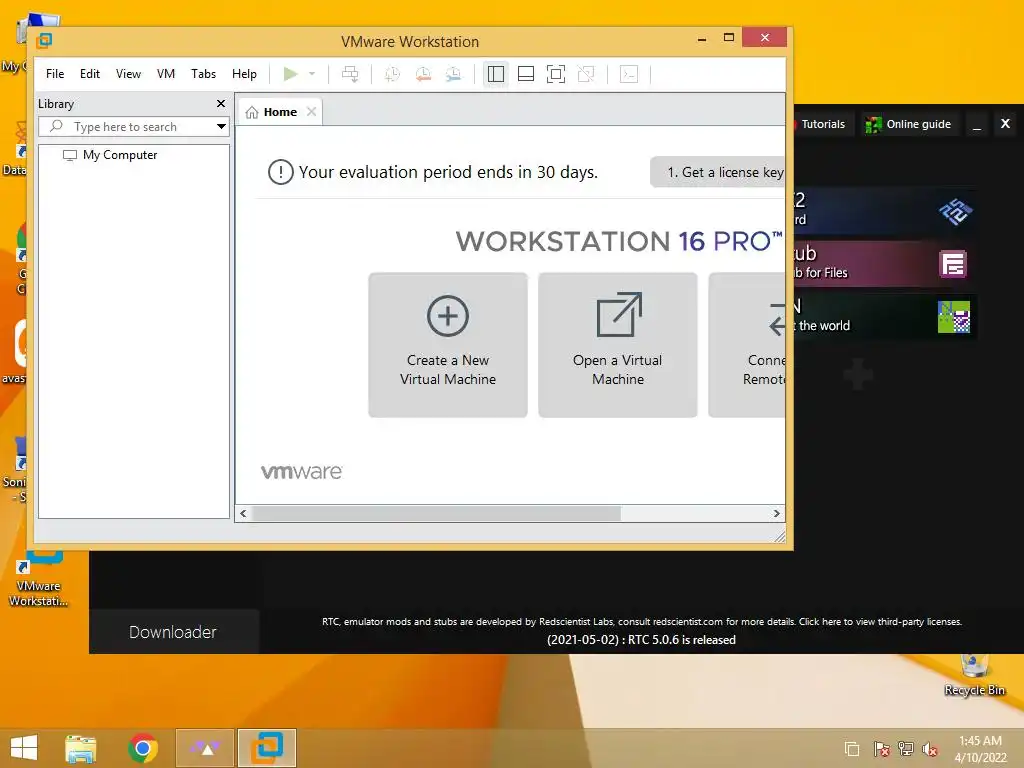The width and height of the screenshot is (1024, 768).
Task: Click VMware Workstation taskbar button
Action: 267,748
